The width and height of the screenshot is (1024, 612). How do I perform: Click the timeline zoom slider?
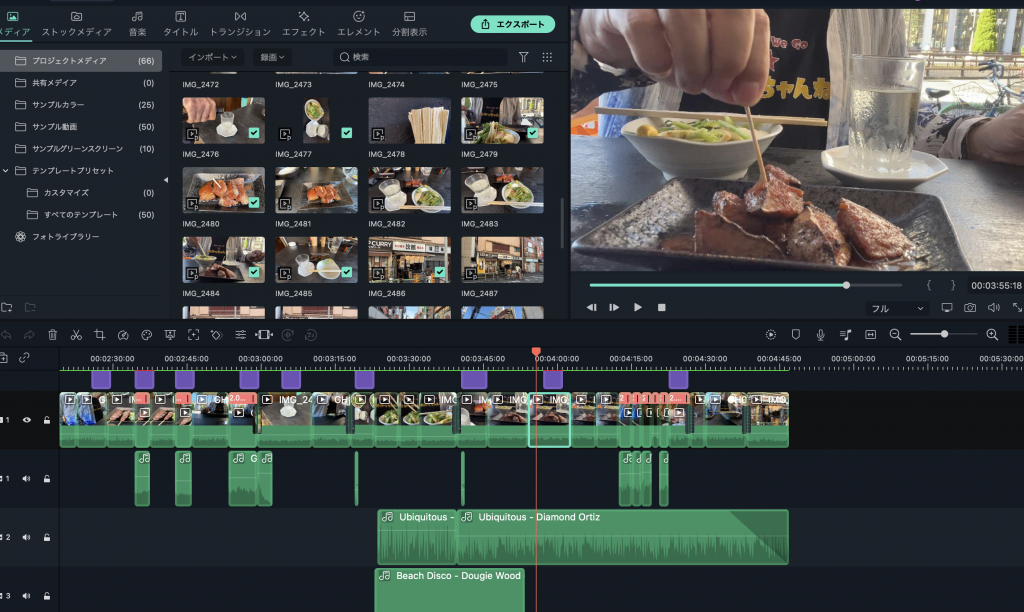[944, 334]
